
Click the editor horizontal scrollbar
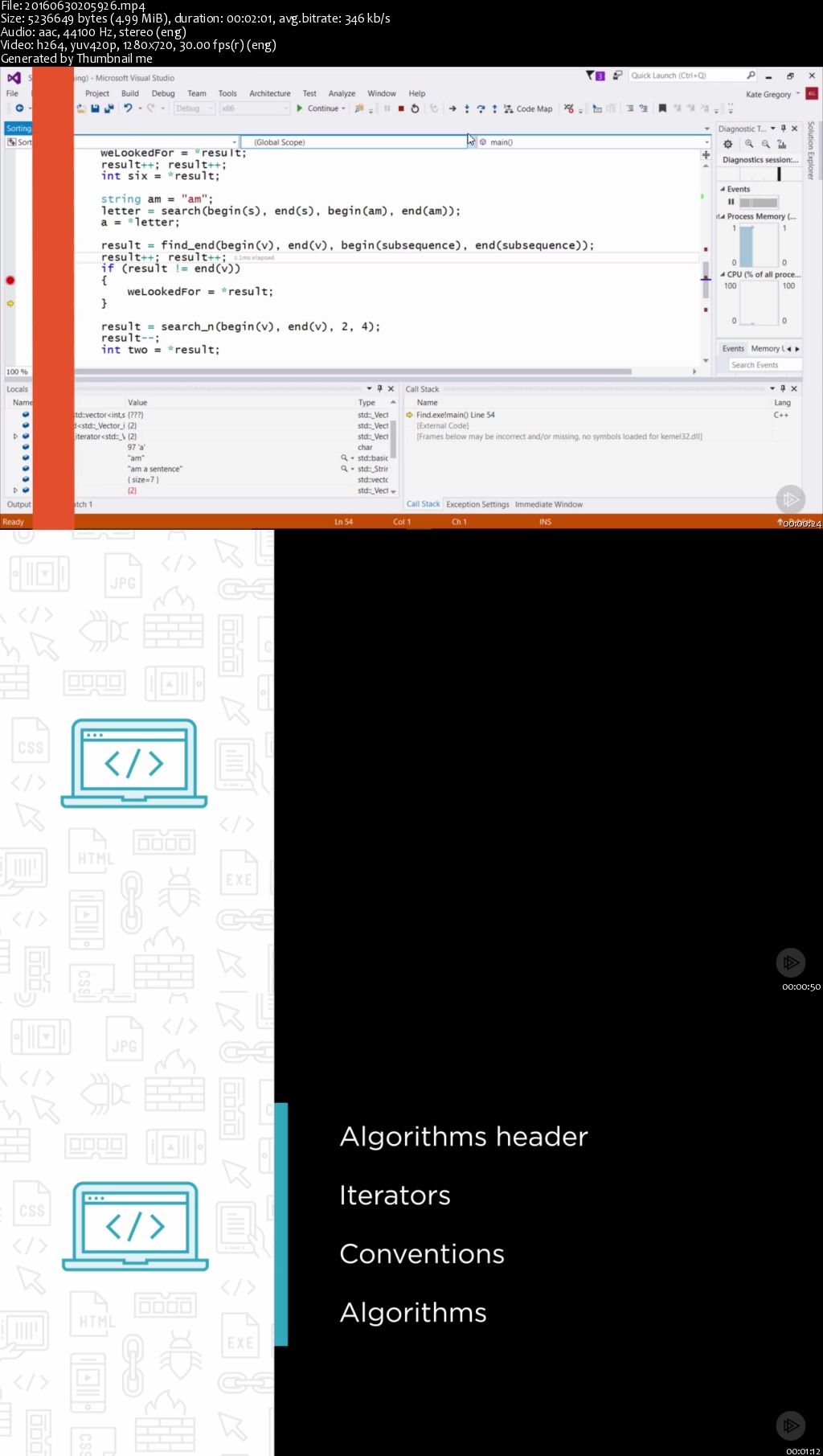click(x=354, y=371)
